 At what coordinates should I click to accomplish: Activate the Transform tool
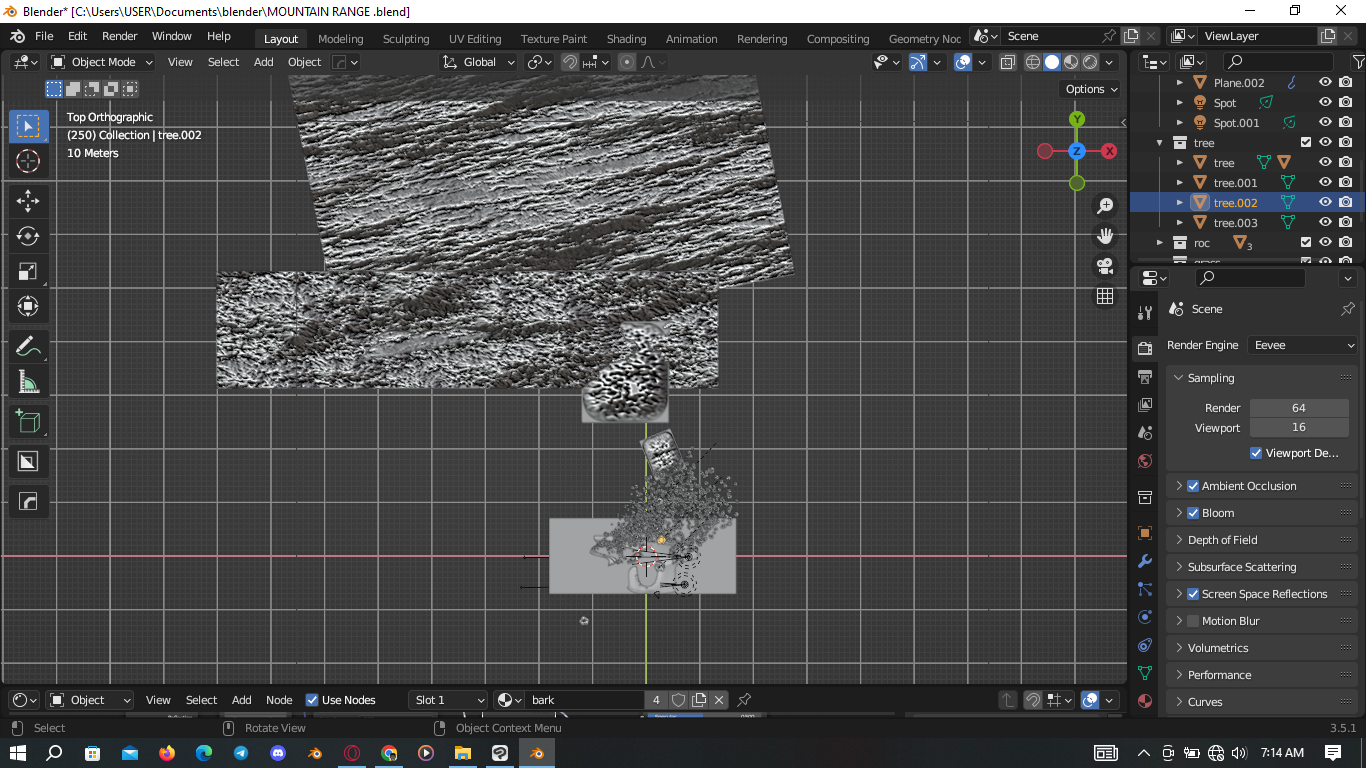tap(28, 306)
